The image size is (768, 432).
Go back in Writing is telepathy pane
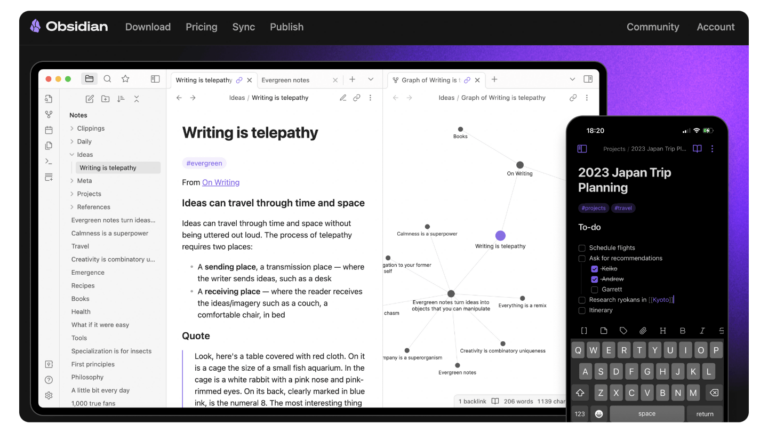pyautogui.click(x=179, y=98)
